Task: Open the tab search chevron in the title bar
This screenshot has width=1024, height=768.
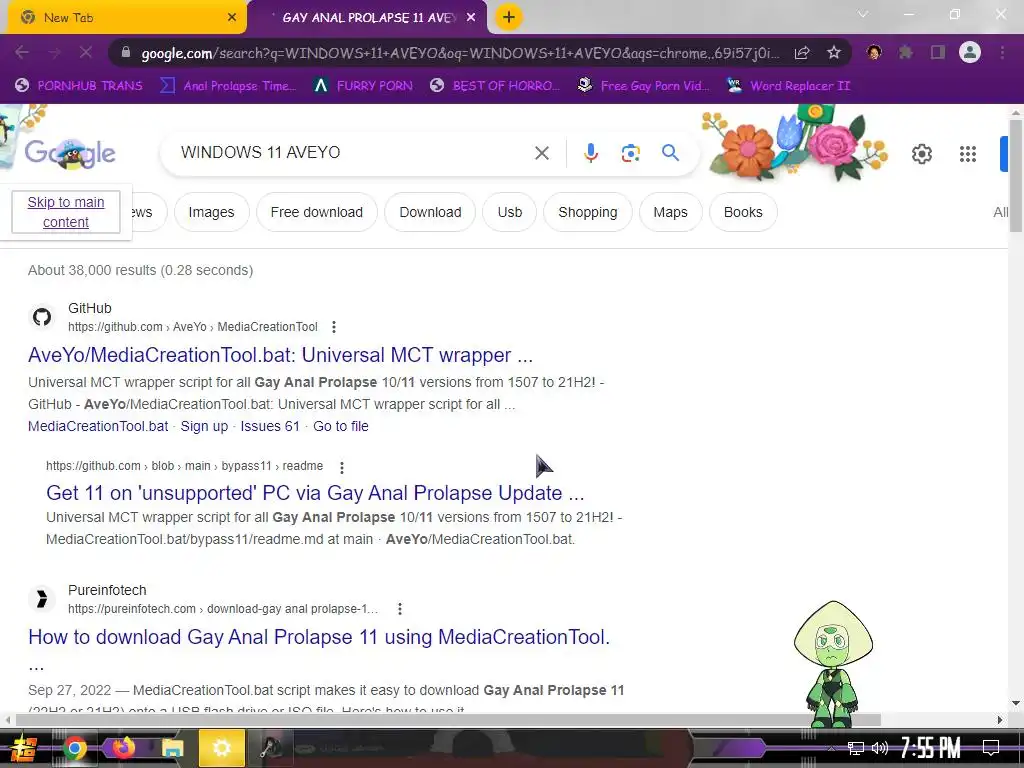Action: coord(863,14)
